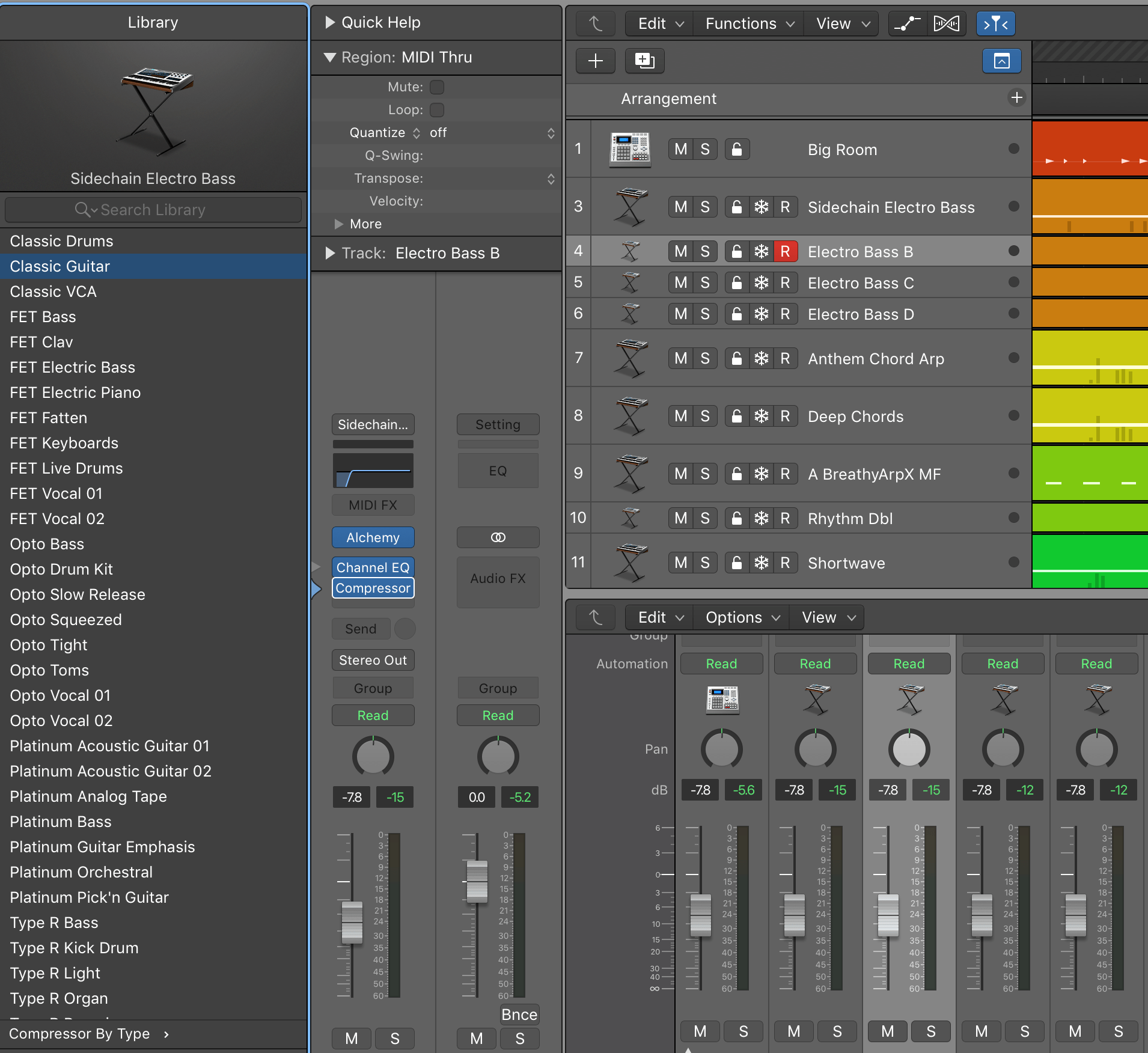Click the inspector channel strip volume fader

click(352, 922)
